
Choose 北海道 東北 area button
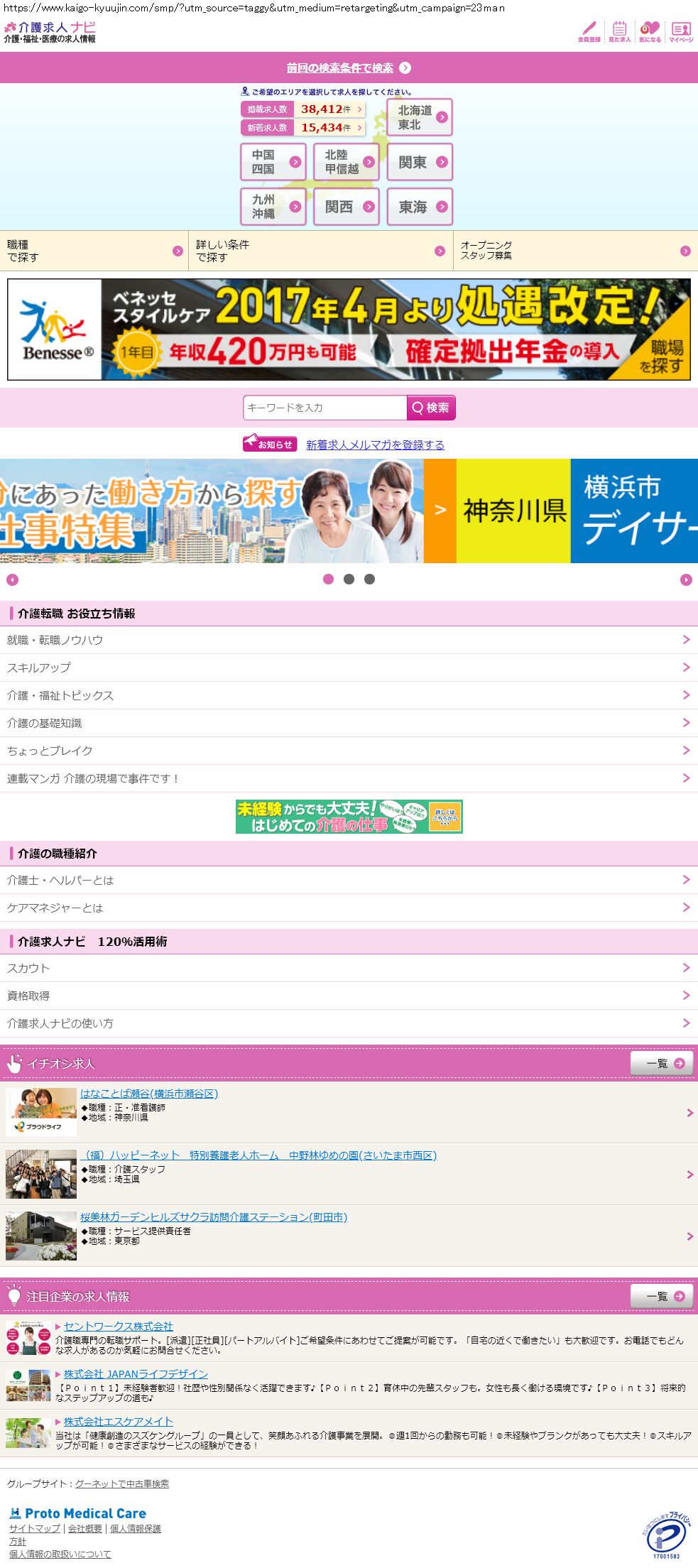coord(420,117)
